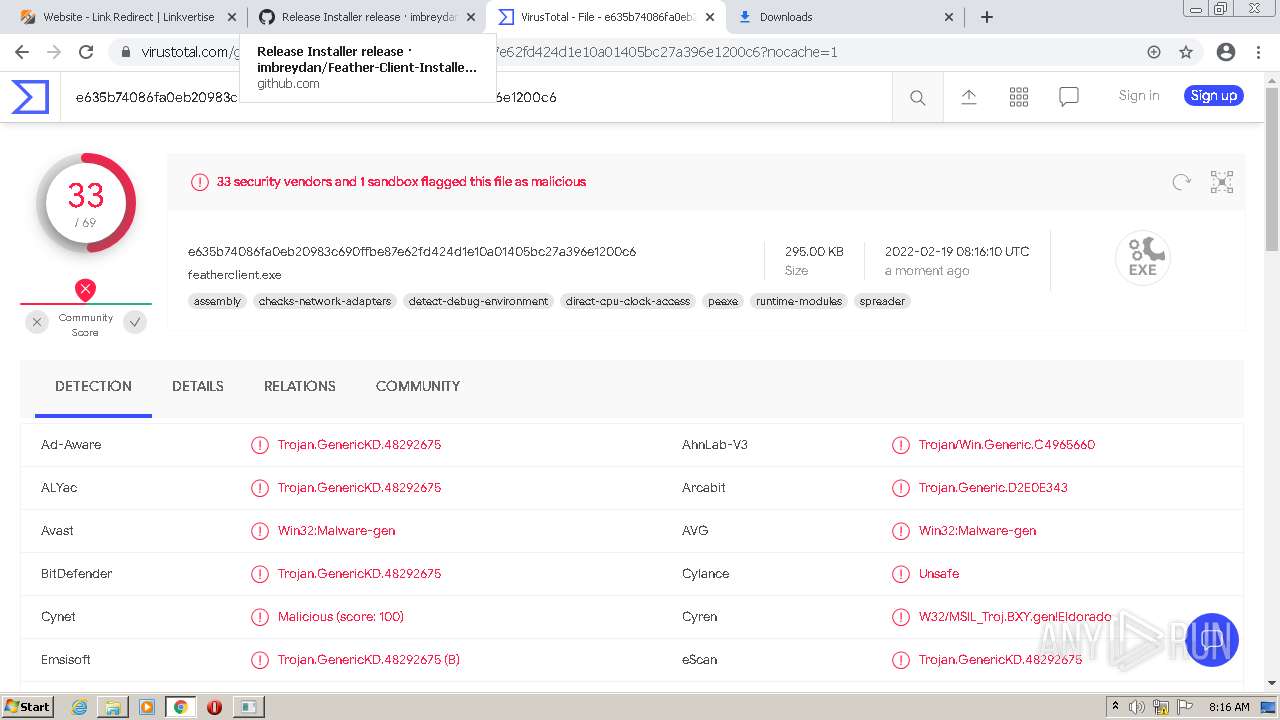Open a new browser tab

click(x=987, y=17)
